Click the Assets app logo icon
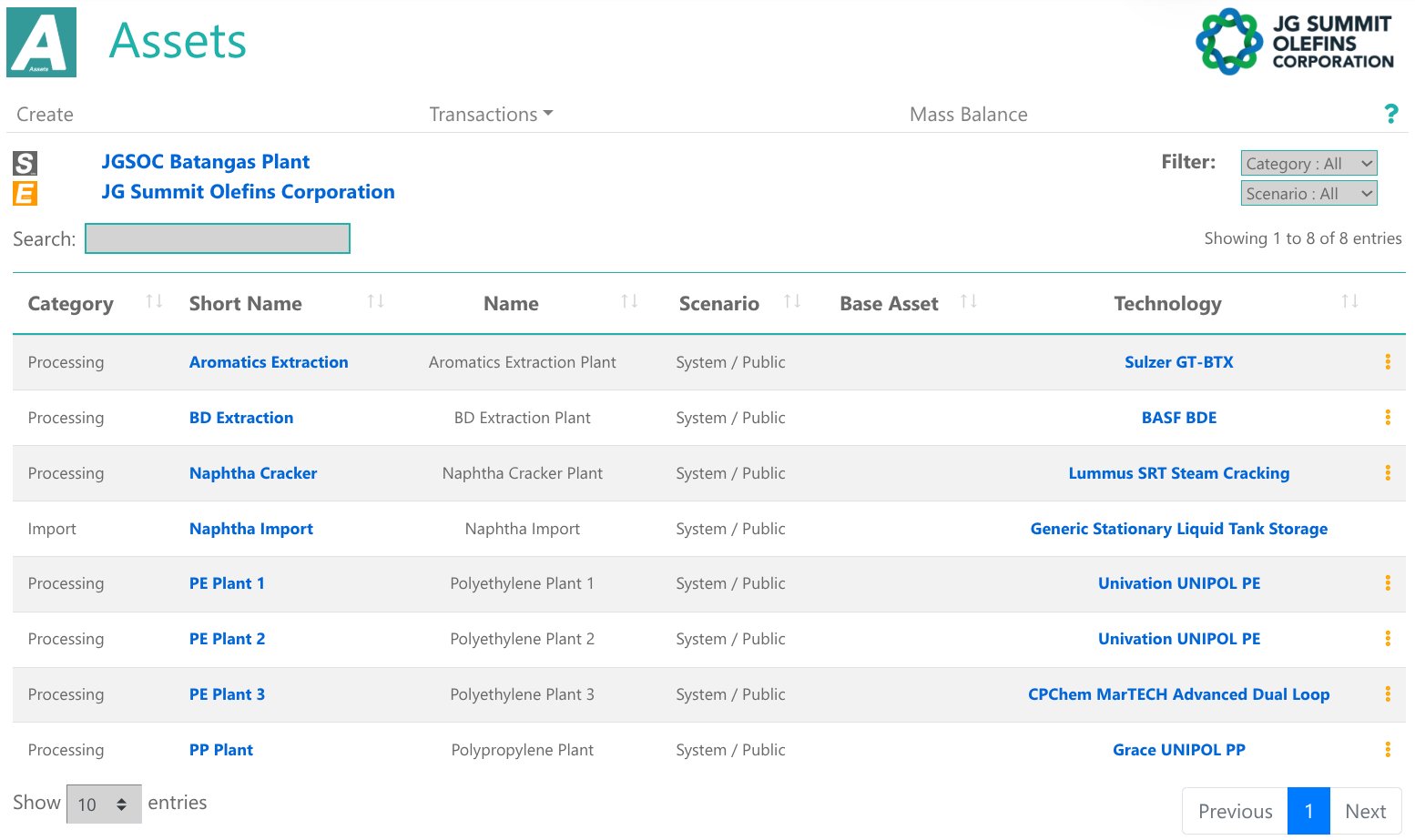Screen dimensions: 1415x840 (41, 43)
